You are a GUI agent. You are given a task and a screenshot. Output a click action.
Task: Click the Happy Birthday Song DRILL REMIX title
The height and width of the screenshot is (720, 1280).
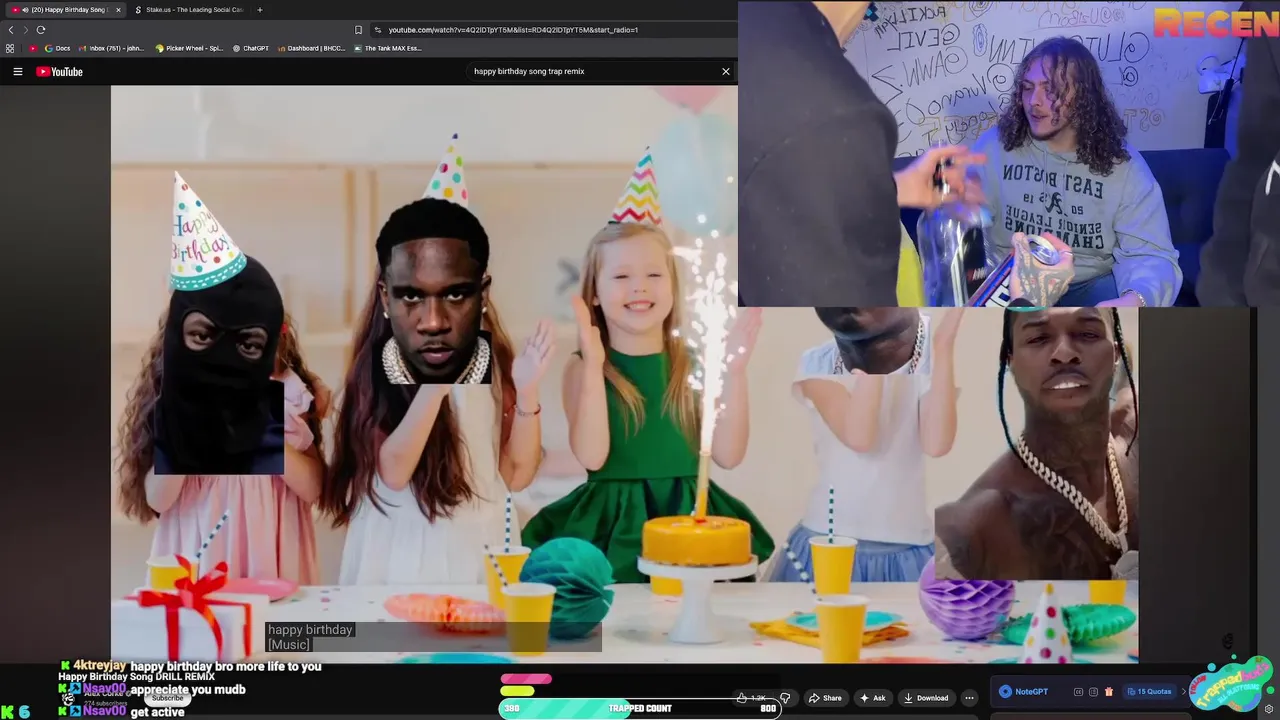[136, 677]
